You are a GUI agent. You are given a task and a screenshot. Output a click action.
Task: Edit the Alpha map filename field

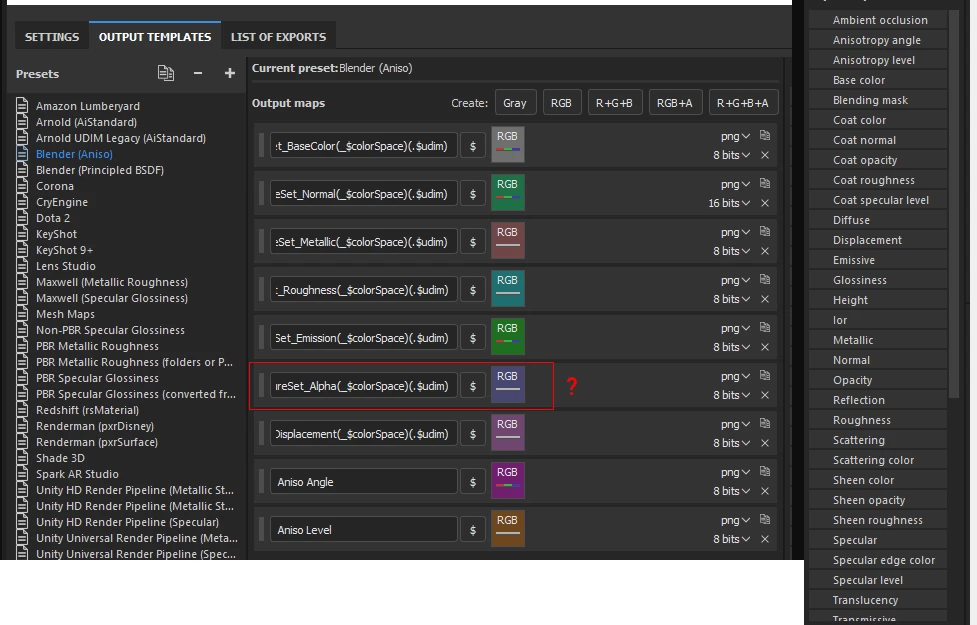point(364,386)
